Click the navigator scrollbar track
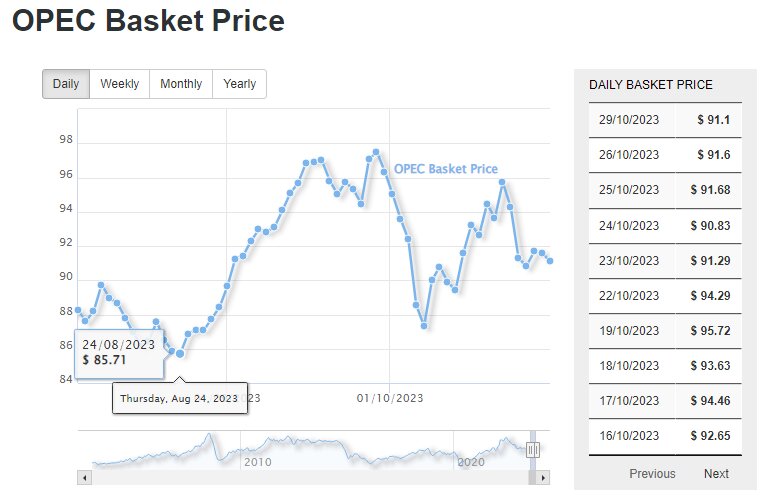The width and height of the screenshot is (771, 498). coord(300,478)
